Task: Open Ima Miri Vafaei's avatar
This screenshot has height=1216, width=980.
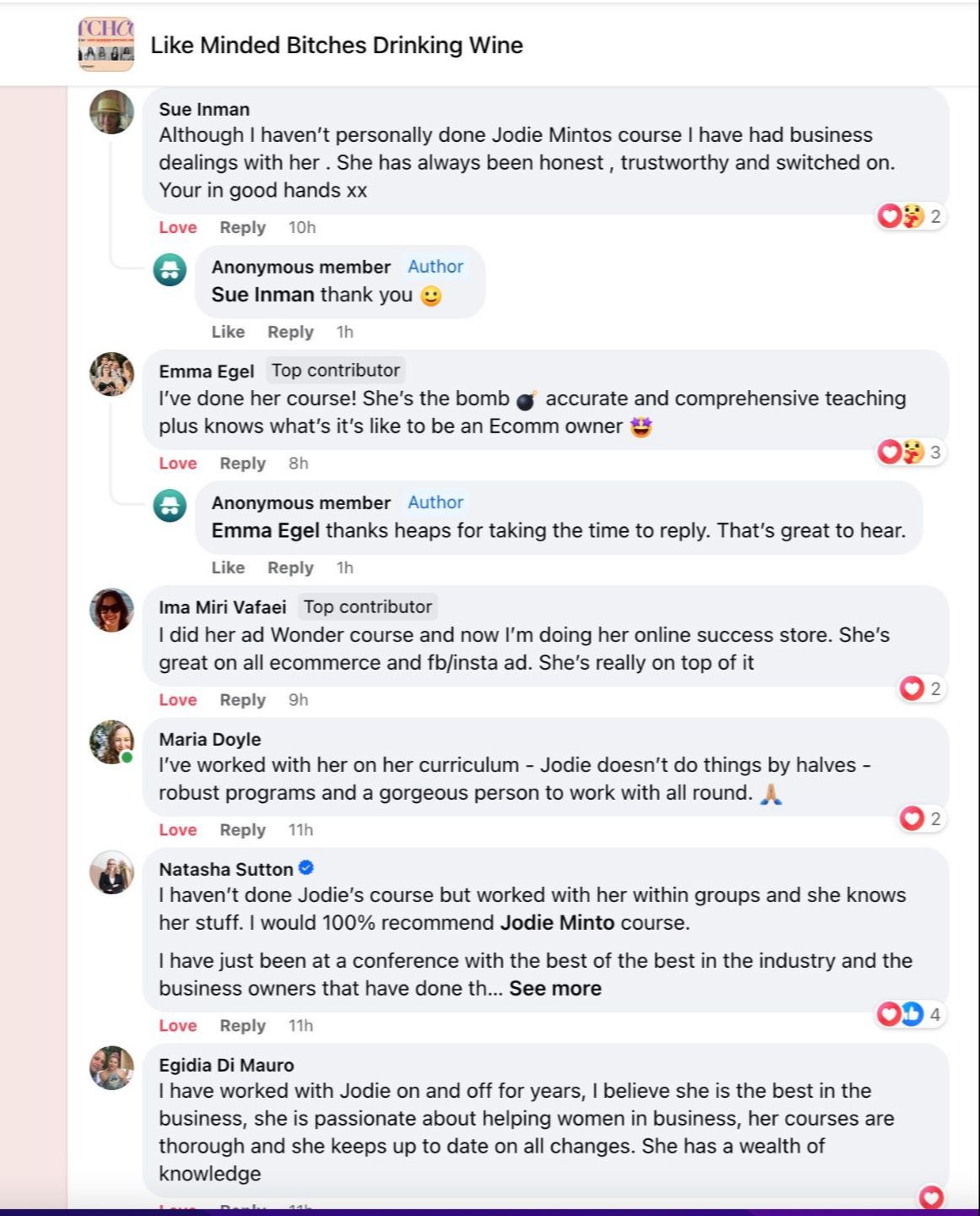Action: tap(112, 611)
